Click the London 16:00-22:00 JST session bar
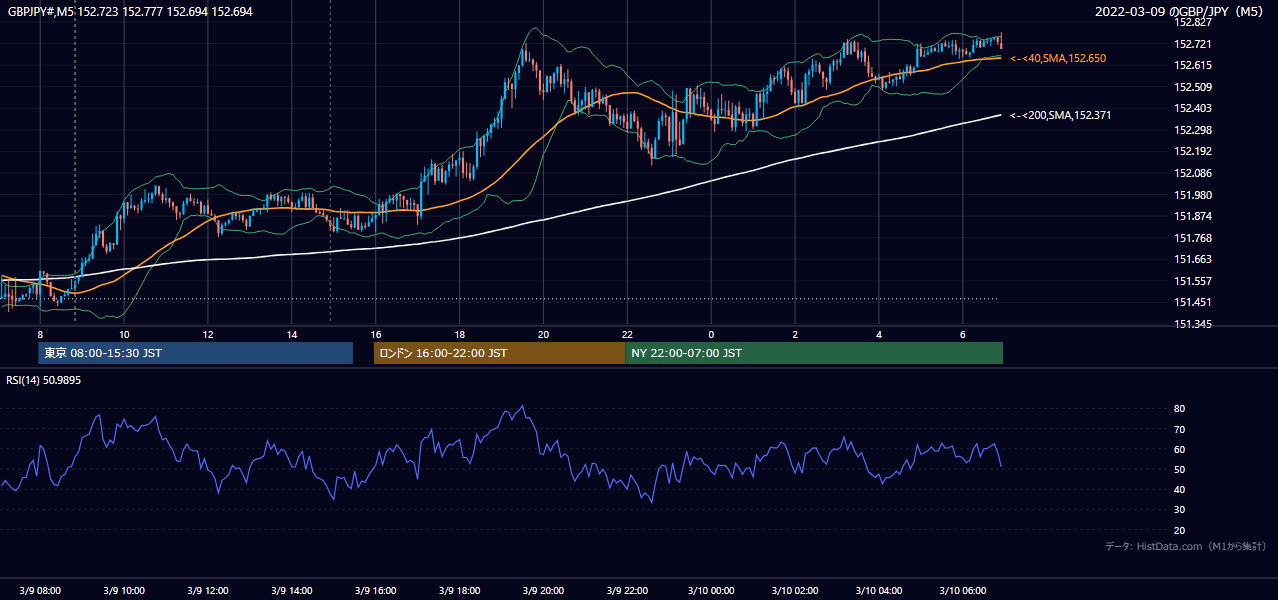 499,353
